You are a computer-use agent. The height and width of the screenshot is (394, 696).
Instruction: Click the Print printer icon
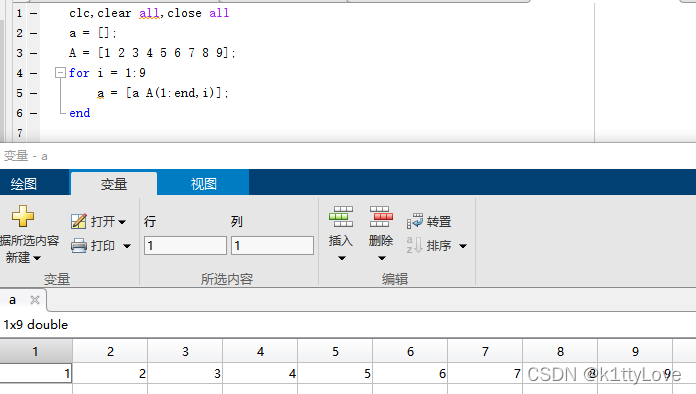(x=79, y=245)
